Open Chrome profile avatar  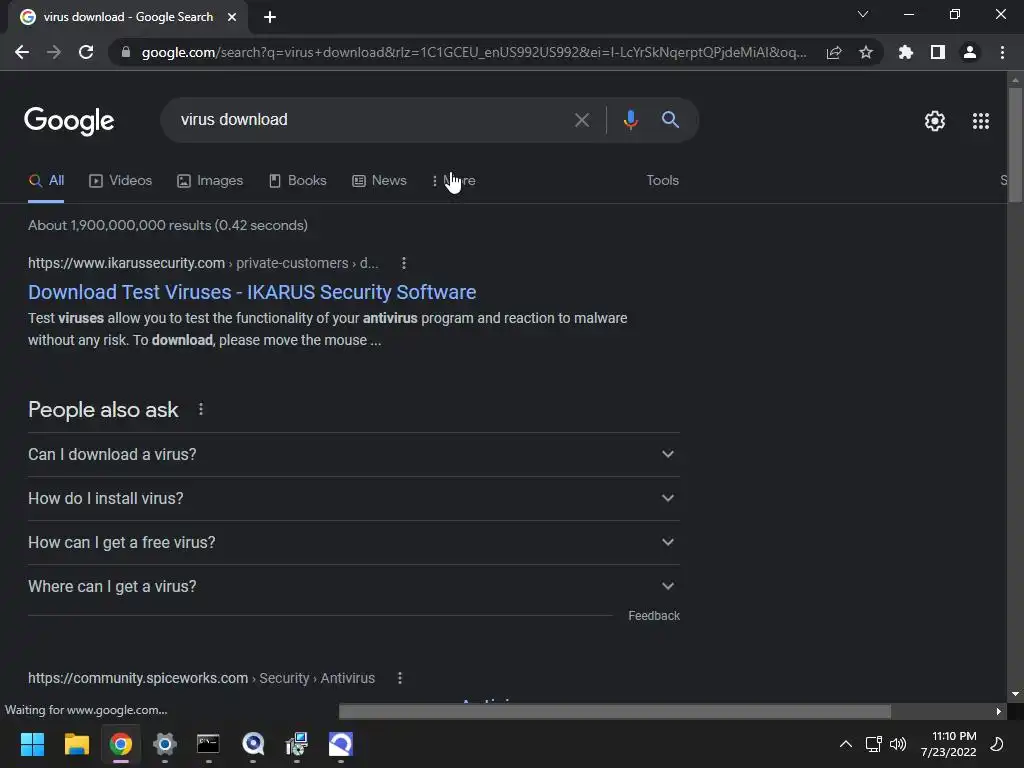tap(970, 52)
